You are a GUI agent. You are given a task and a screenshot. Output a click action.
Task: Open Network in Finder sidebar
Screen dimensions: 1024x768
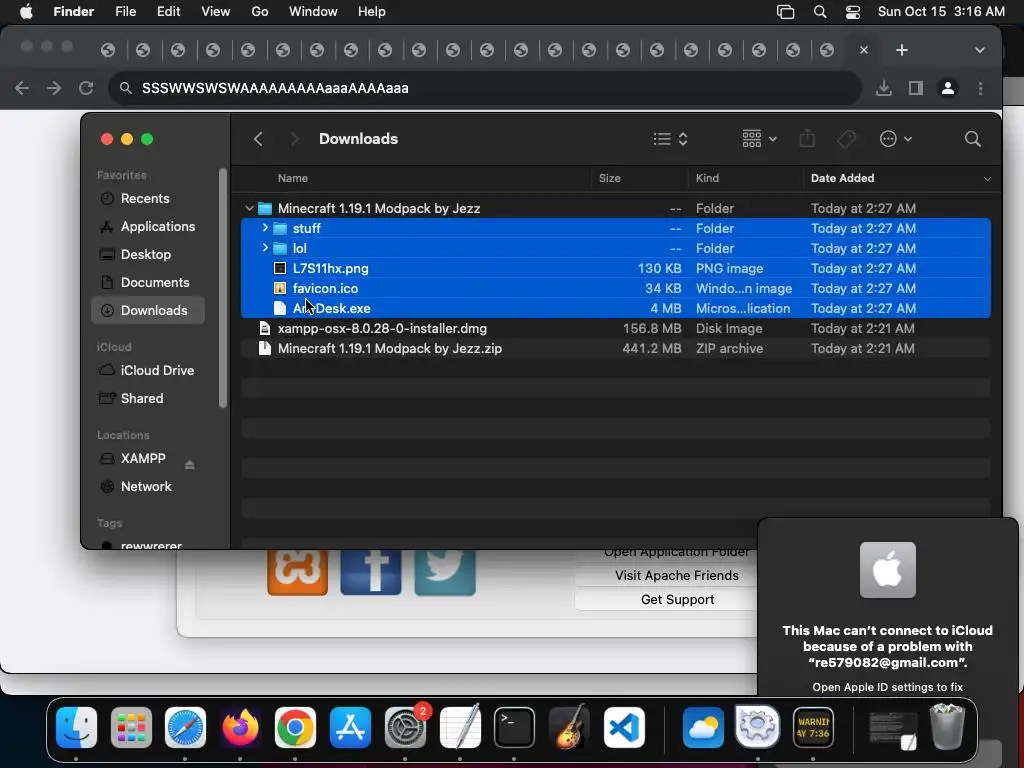click(x=148, y=487)
